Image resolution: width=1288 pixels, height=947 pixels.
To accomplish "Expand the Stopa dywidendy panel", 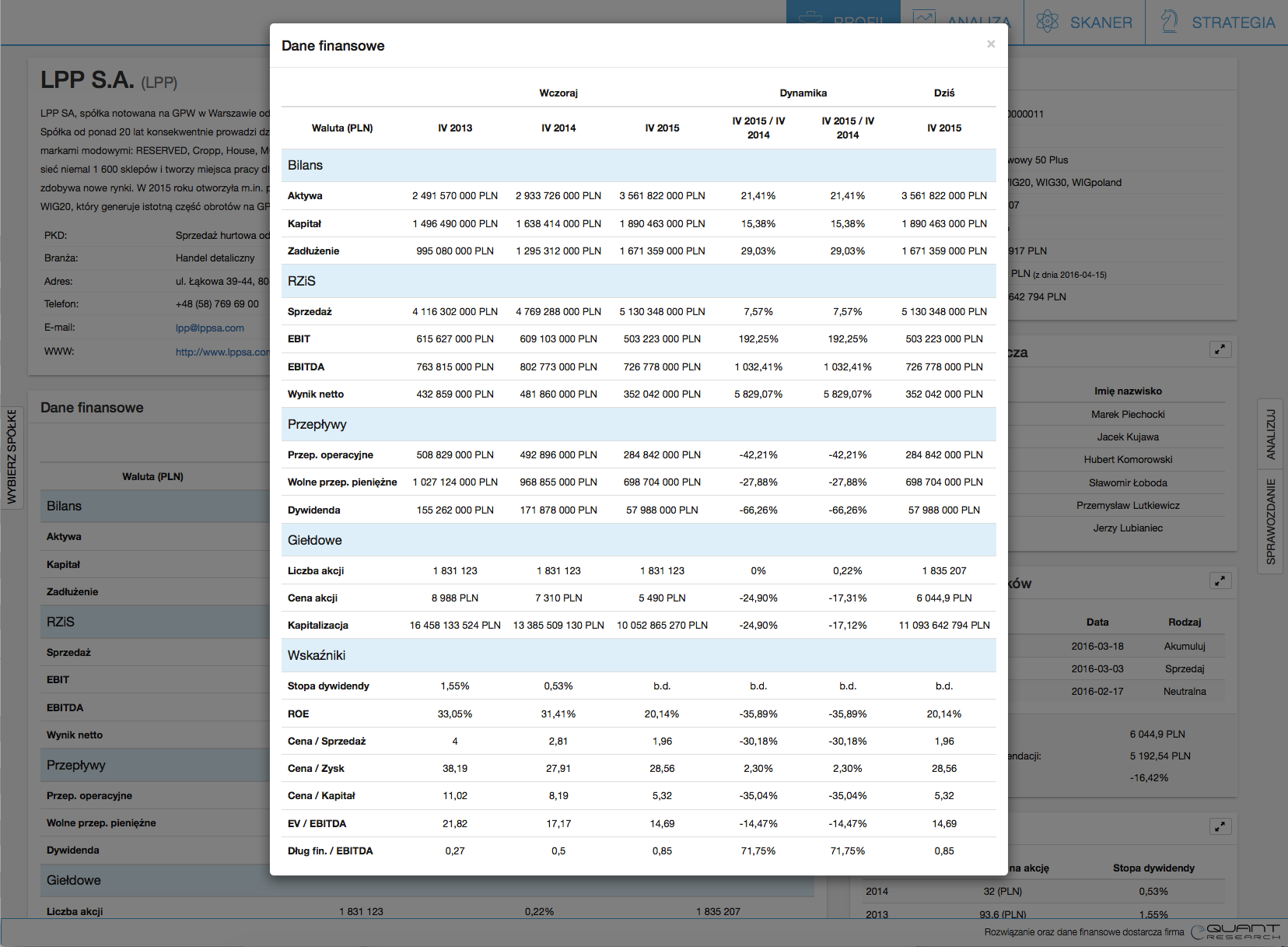I will pos(1220,826).
